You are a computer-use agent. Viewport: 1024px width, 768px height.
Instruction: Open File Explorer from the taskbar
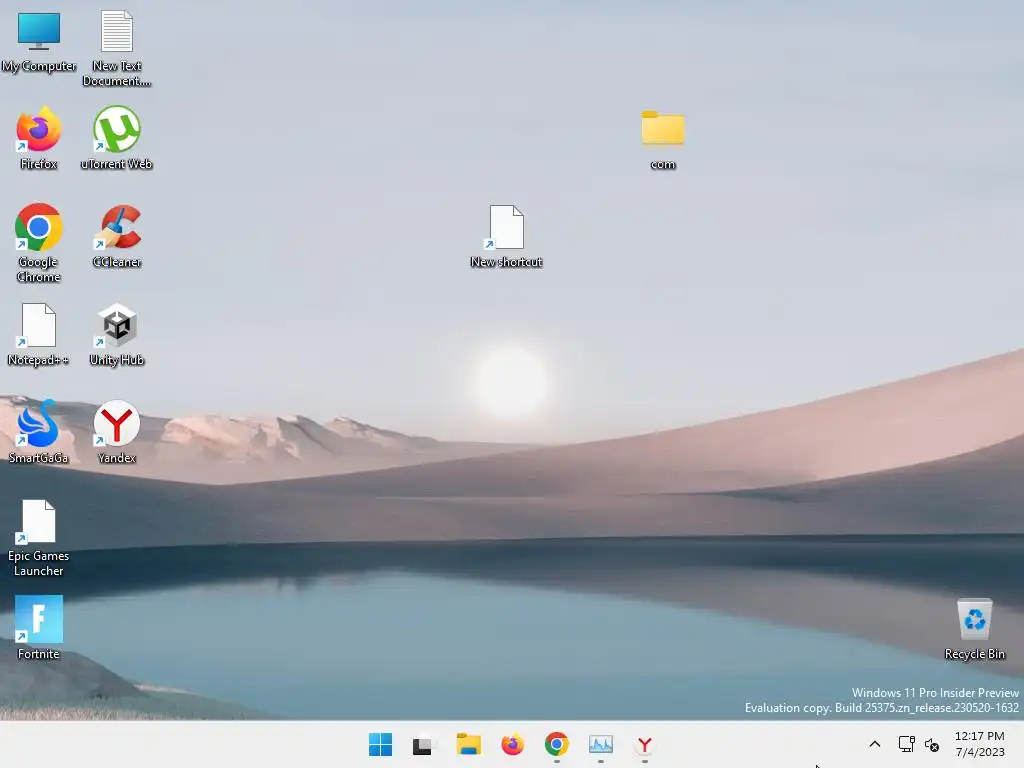click(468, 744)
